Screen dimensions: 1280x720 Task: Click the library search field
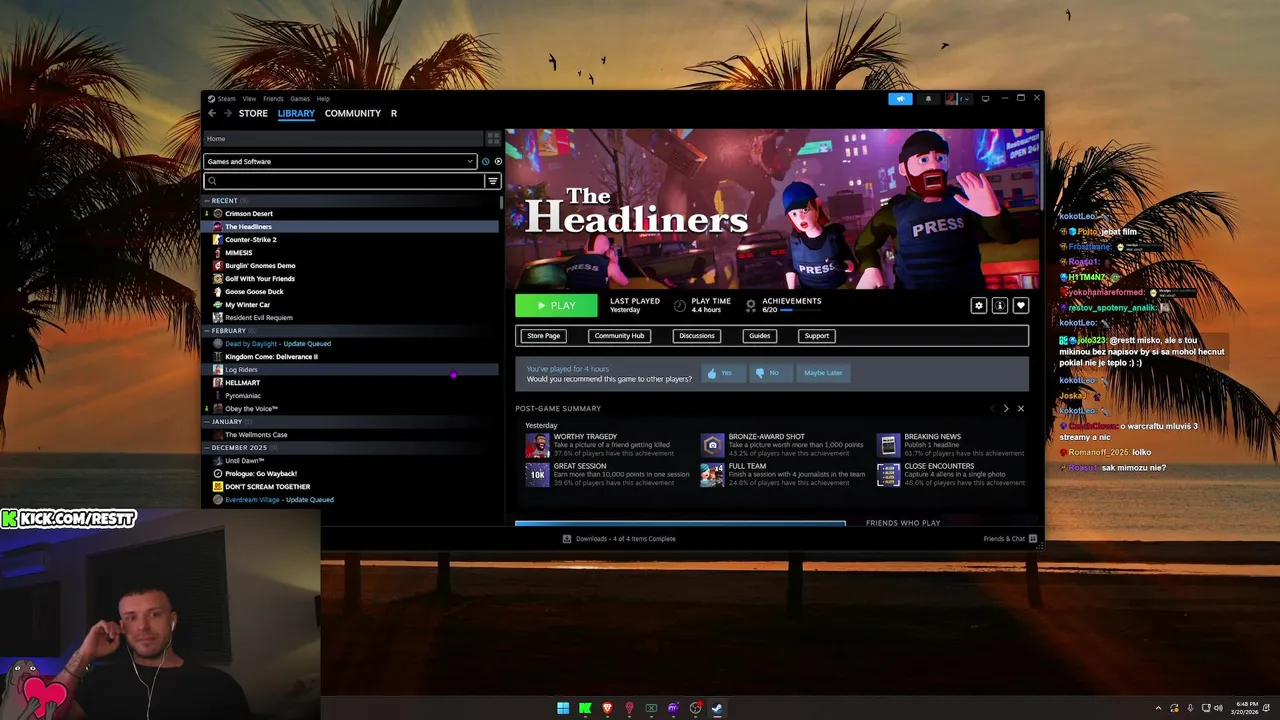pos(344,181)
